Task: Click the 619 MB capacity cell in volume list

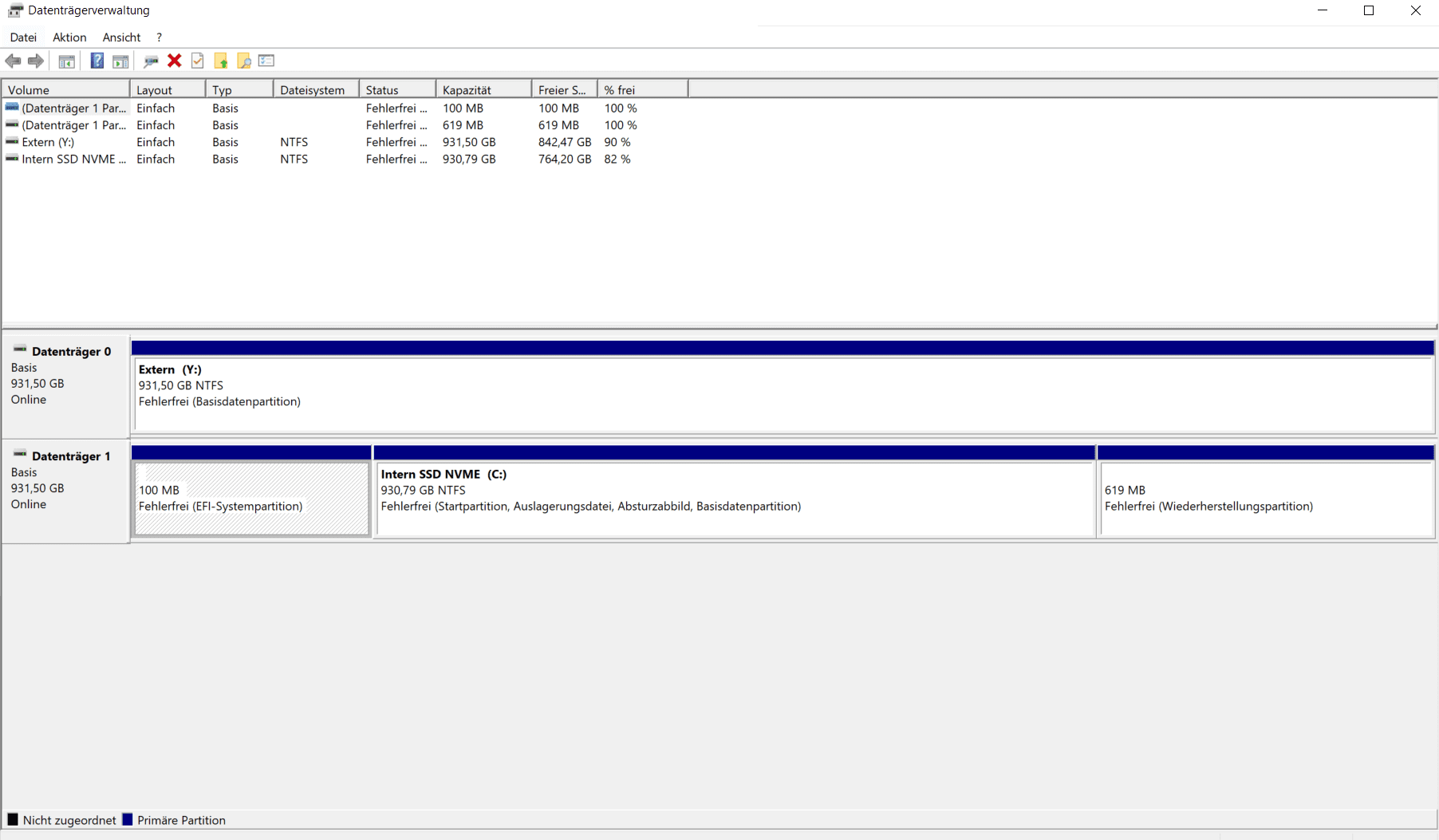Action: (x=463, y=125)
